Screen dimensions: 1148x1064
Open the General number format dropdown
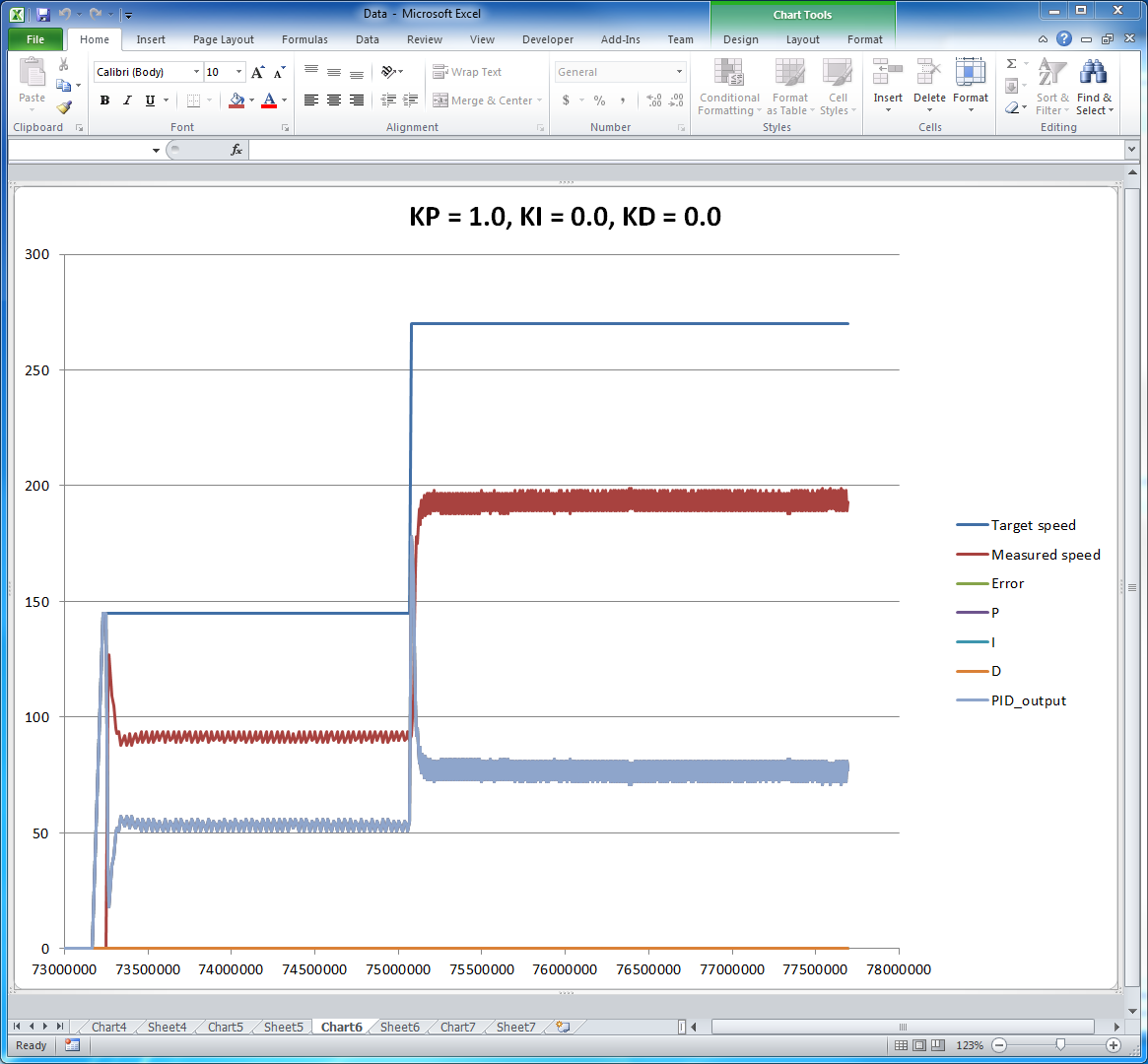(679, 72)
